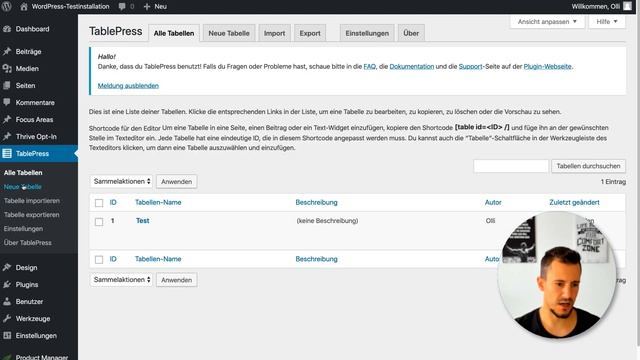The width and height of the screenshot is (640, 360).
Task: Sort by Beschreibung in header
Action: 316,202
